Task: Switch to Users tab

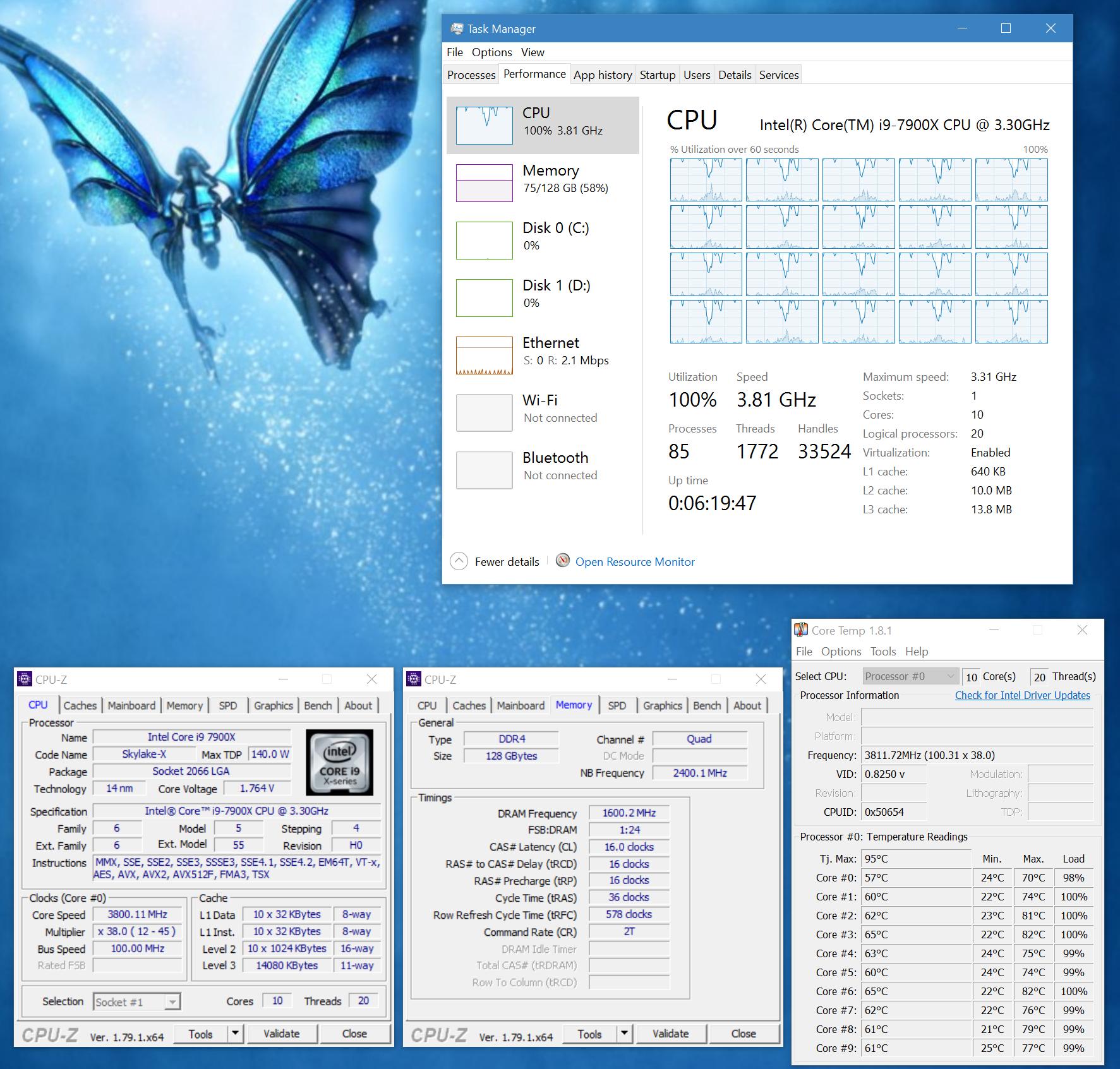Action: (x=697, y=75)
